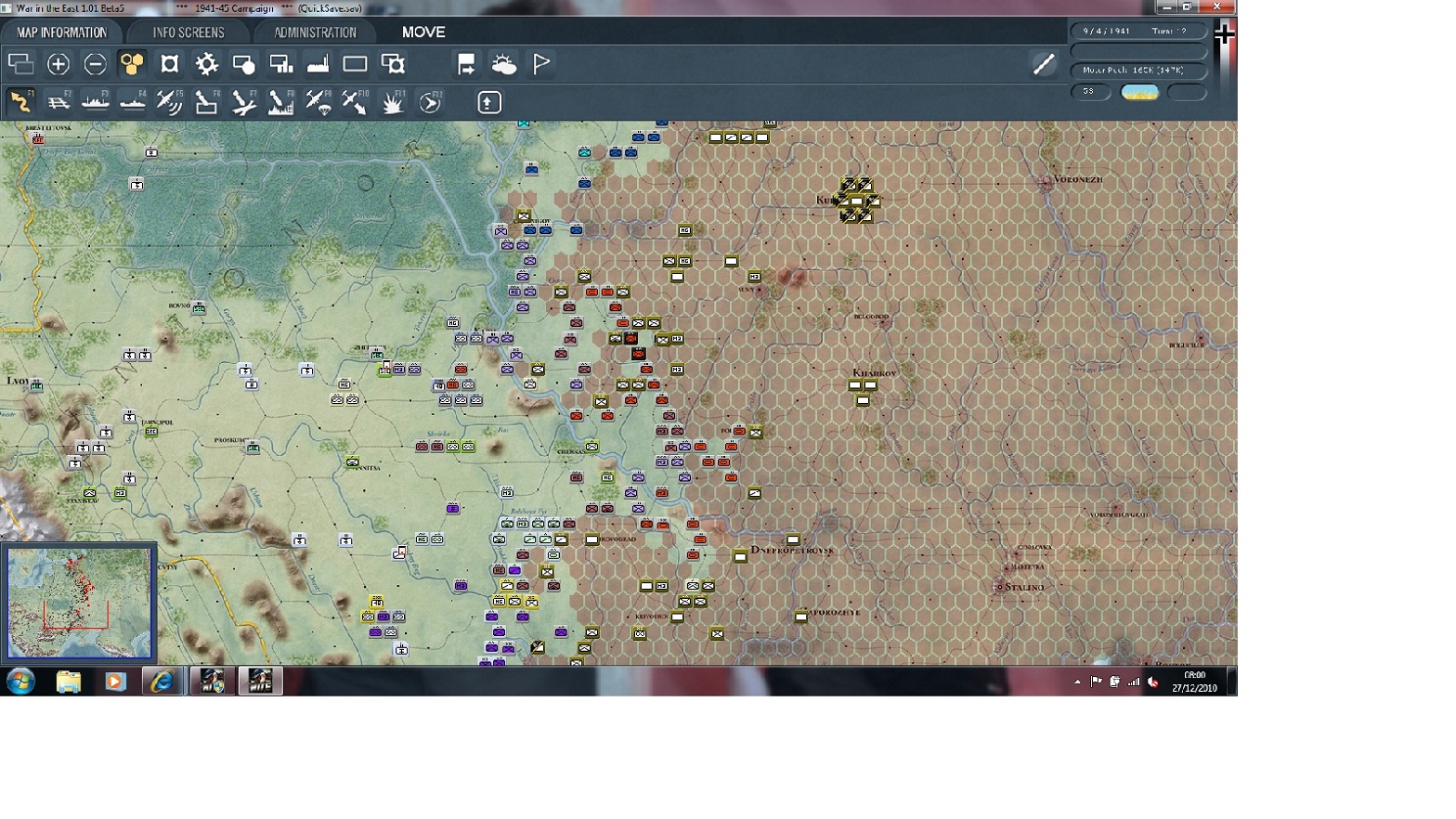1456x819 pixels.
Task: Select the F5 air recon icon
Action: [x=170, y=102]
